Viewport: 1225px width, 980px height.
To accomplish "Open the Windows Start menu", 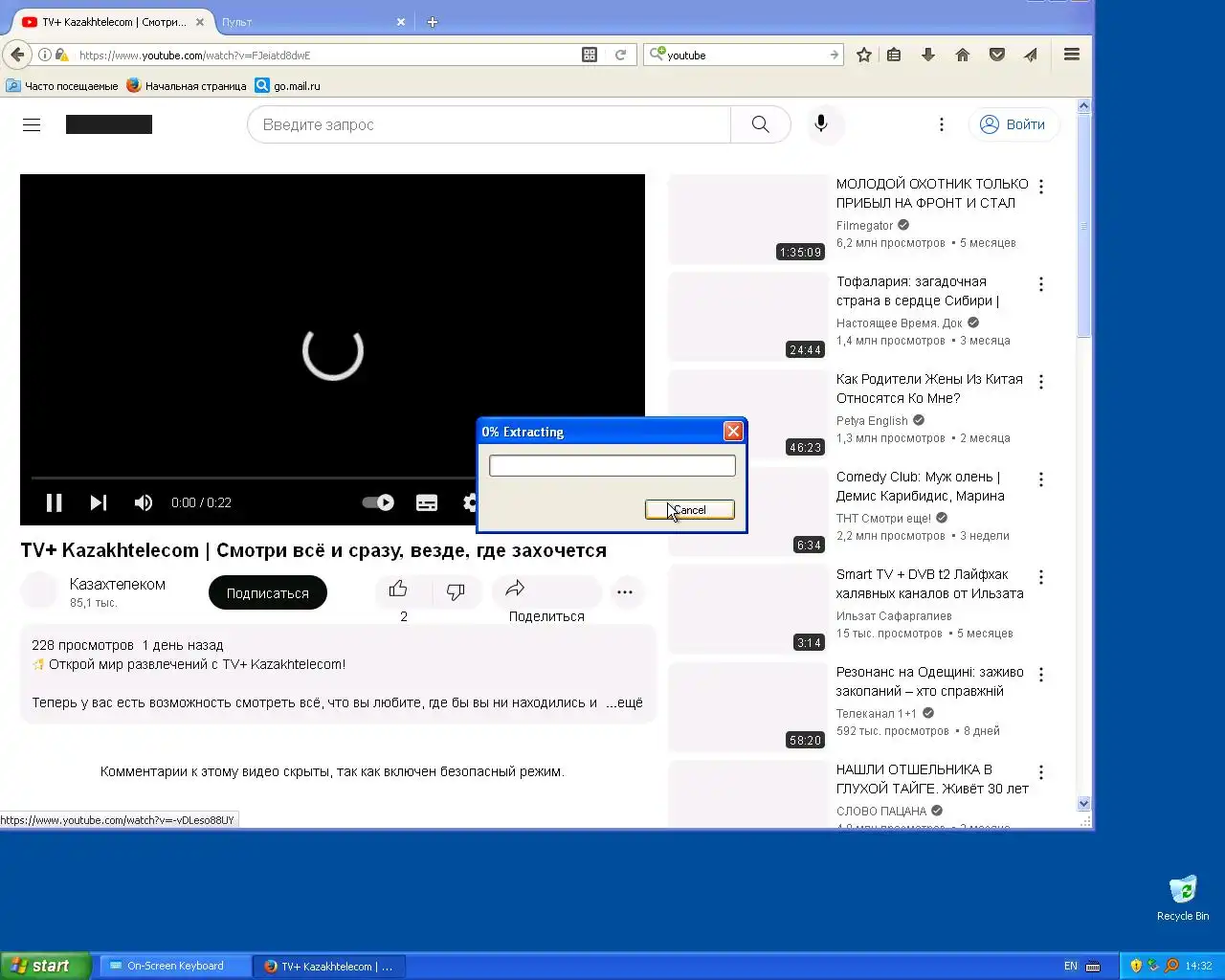I will [x=46, y=966].
